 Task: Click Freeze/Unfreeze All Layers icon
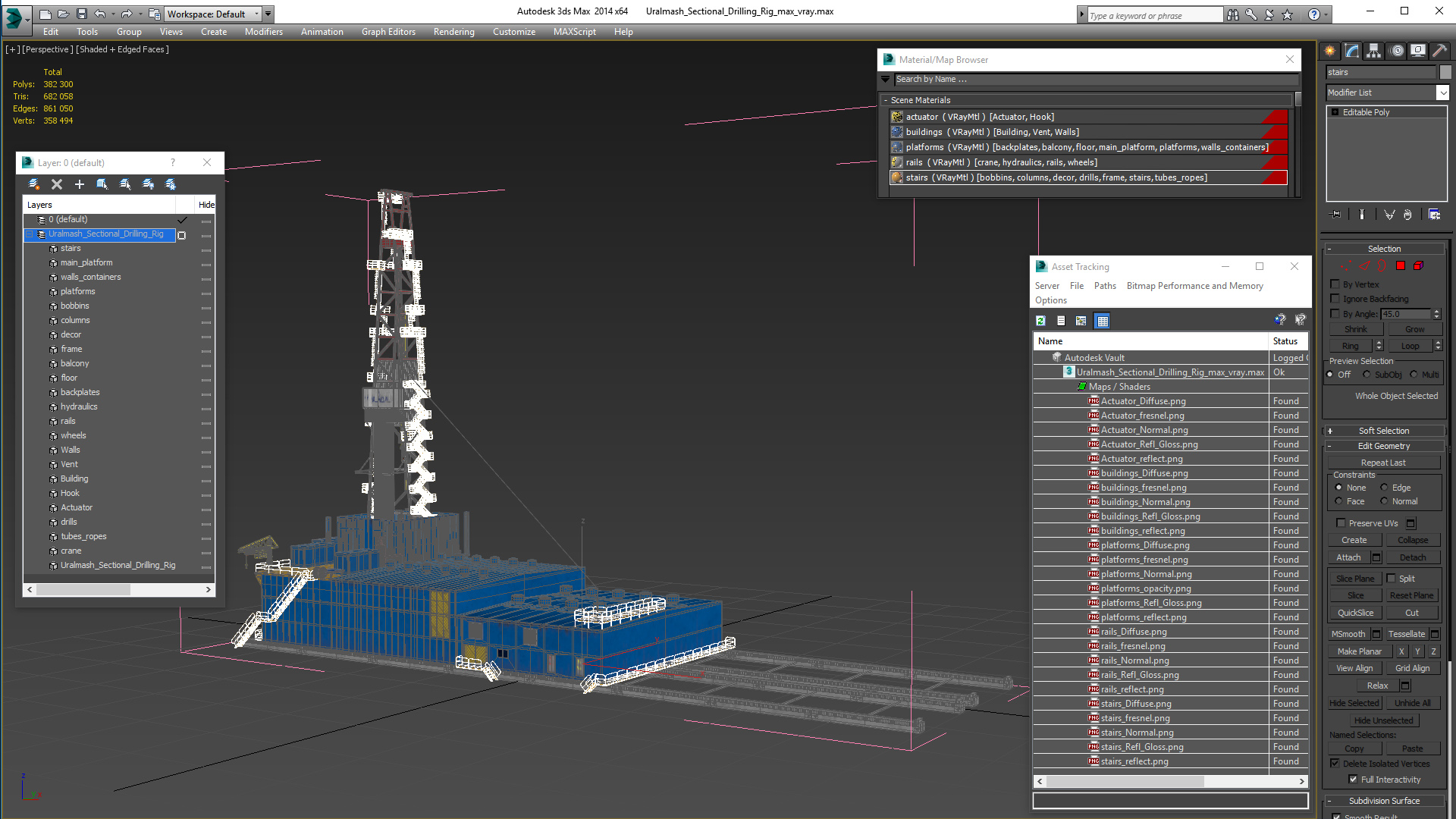pyautogui.click(x=171, y=184)
